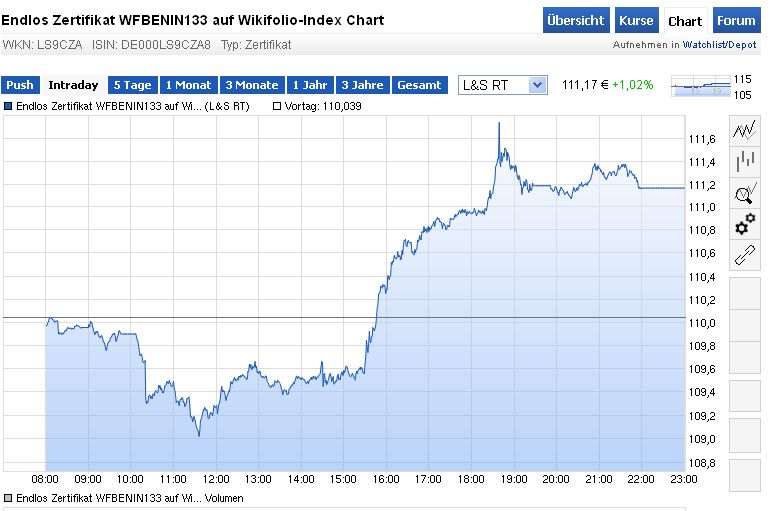Select the line chart type icon

[x=745, y=131]
